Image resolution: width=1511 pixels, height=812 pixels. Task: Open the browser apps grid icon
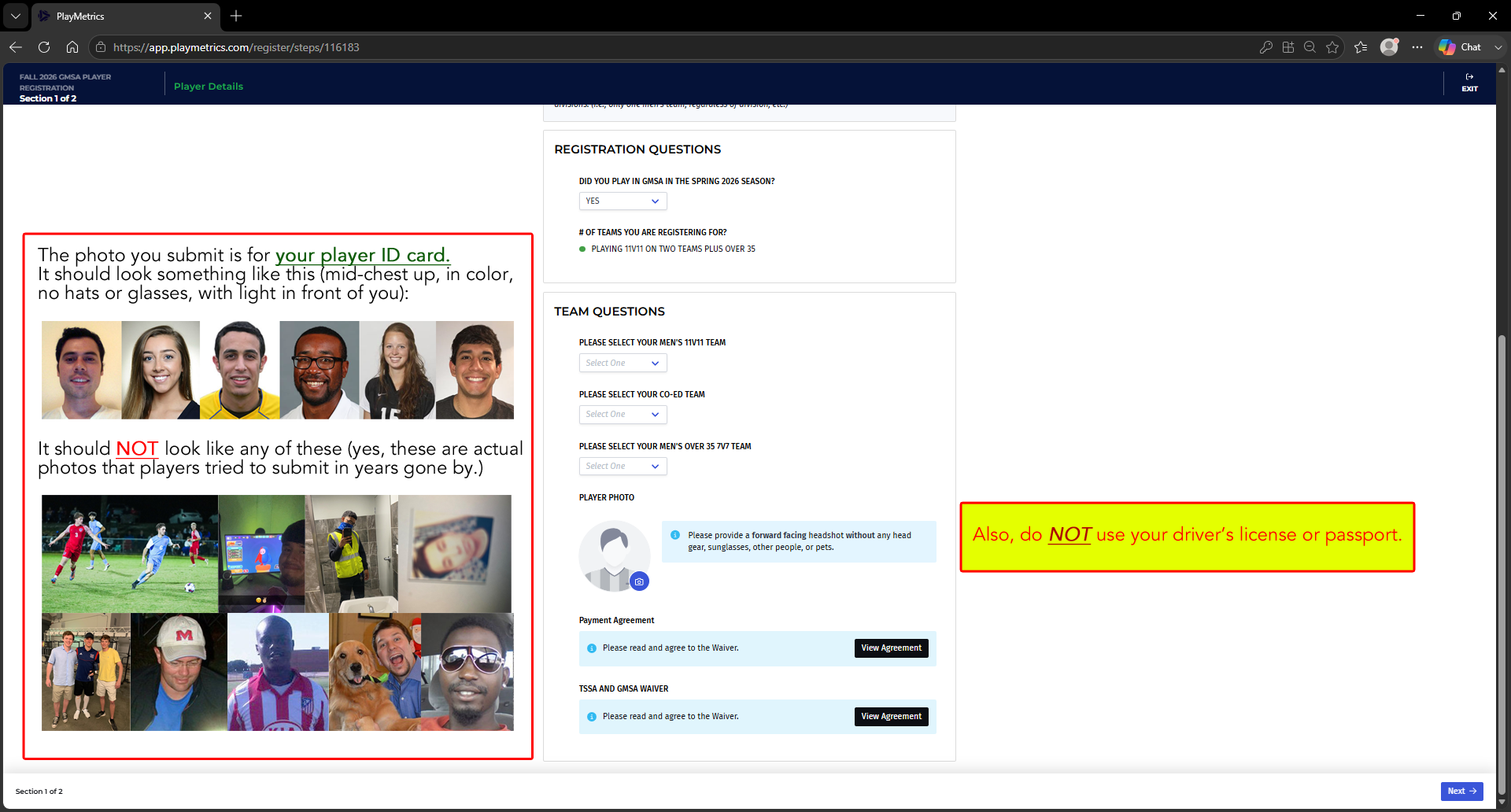pos(1287,47)
